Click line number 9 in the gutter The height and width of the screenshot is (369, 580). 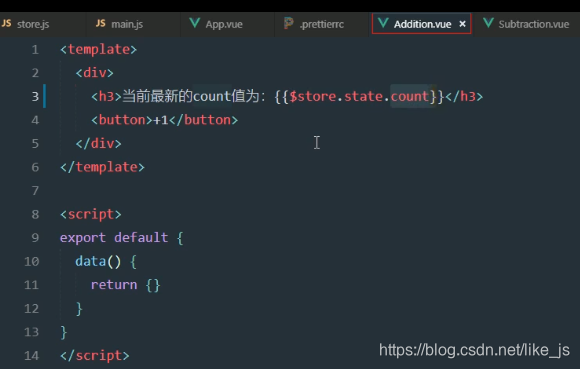tap(35, 238)
